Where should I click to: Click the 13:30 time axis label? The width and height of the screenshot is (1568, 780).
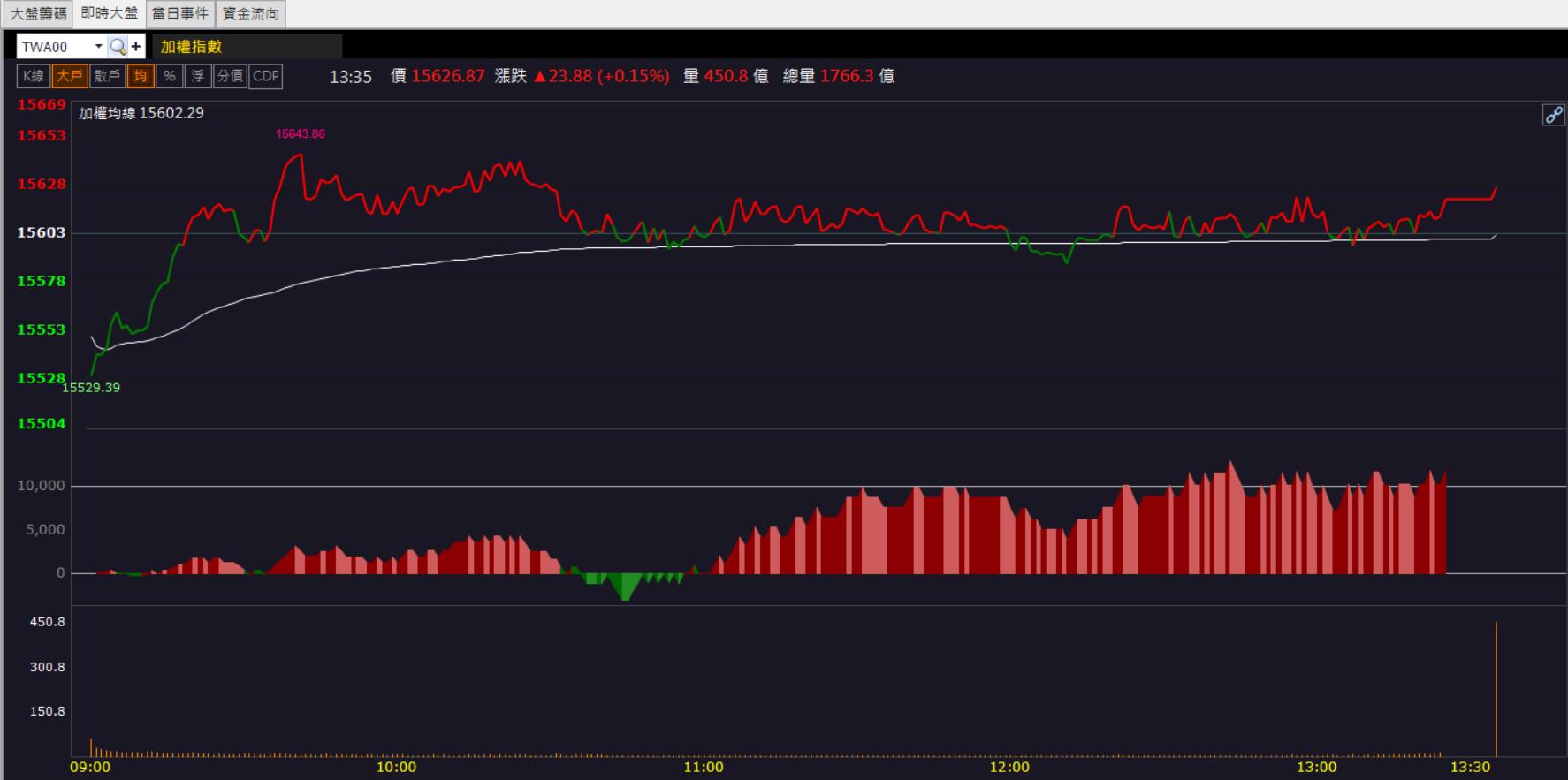tap(1470, 768)
